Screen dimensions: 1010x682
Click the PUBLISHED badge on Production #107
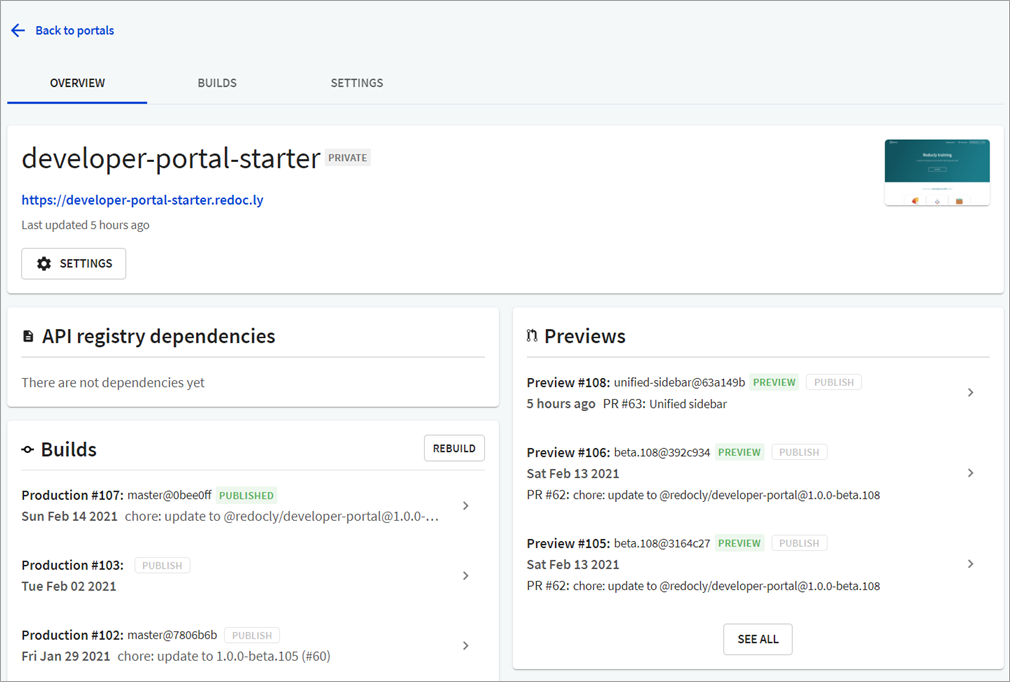(246, 495)
